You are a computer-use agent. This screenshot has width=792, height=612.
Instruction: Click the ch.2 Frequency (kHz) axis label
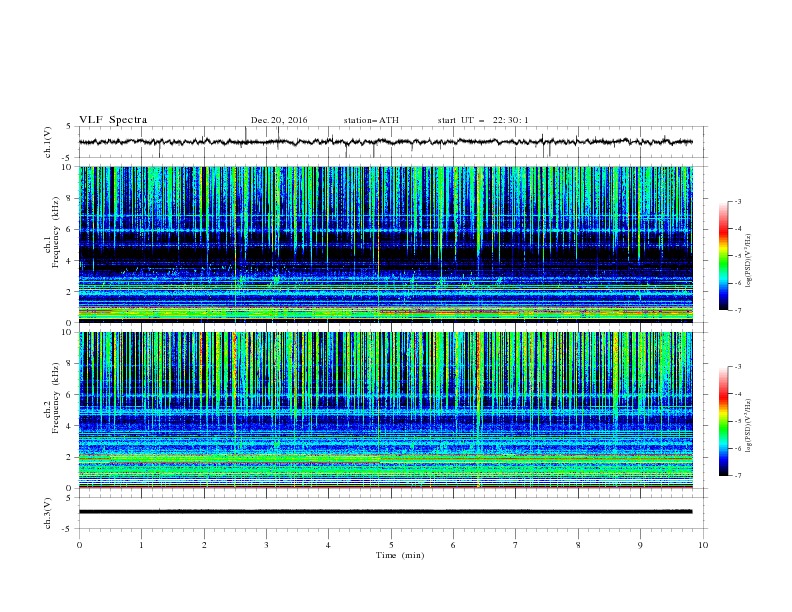tap(52, 398)
